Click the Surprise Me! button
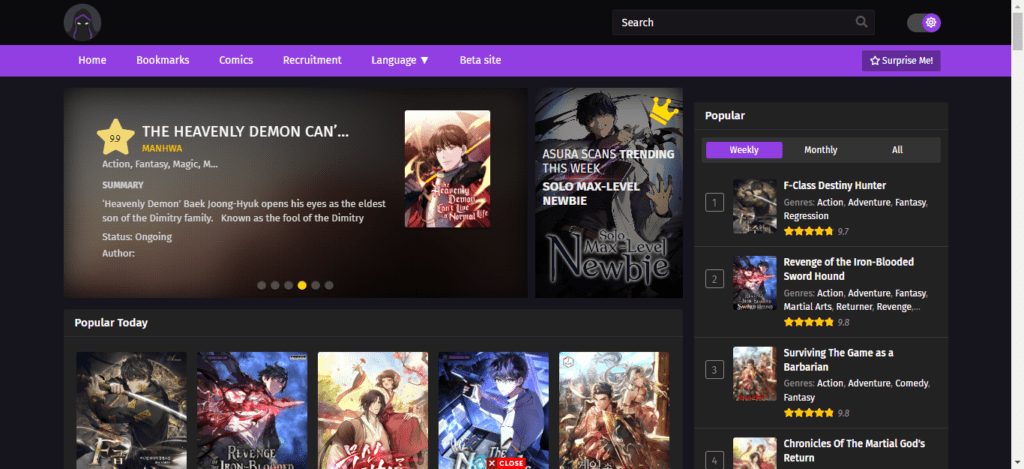The width and height of the screenshot is (1024, 469). [901, 61]
